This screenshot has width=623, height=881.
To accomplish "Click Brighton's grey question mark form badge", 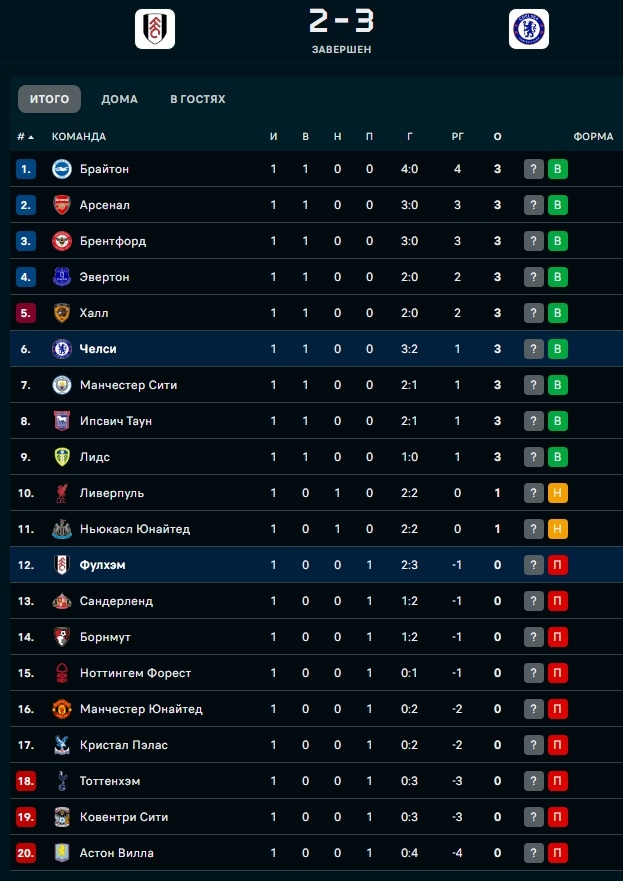I will pos(534,169).
